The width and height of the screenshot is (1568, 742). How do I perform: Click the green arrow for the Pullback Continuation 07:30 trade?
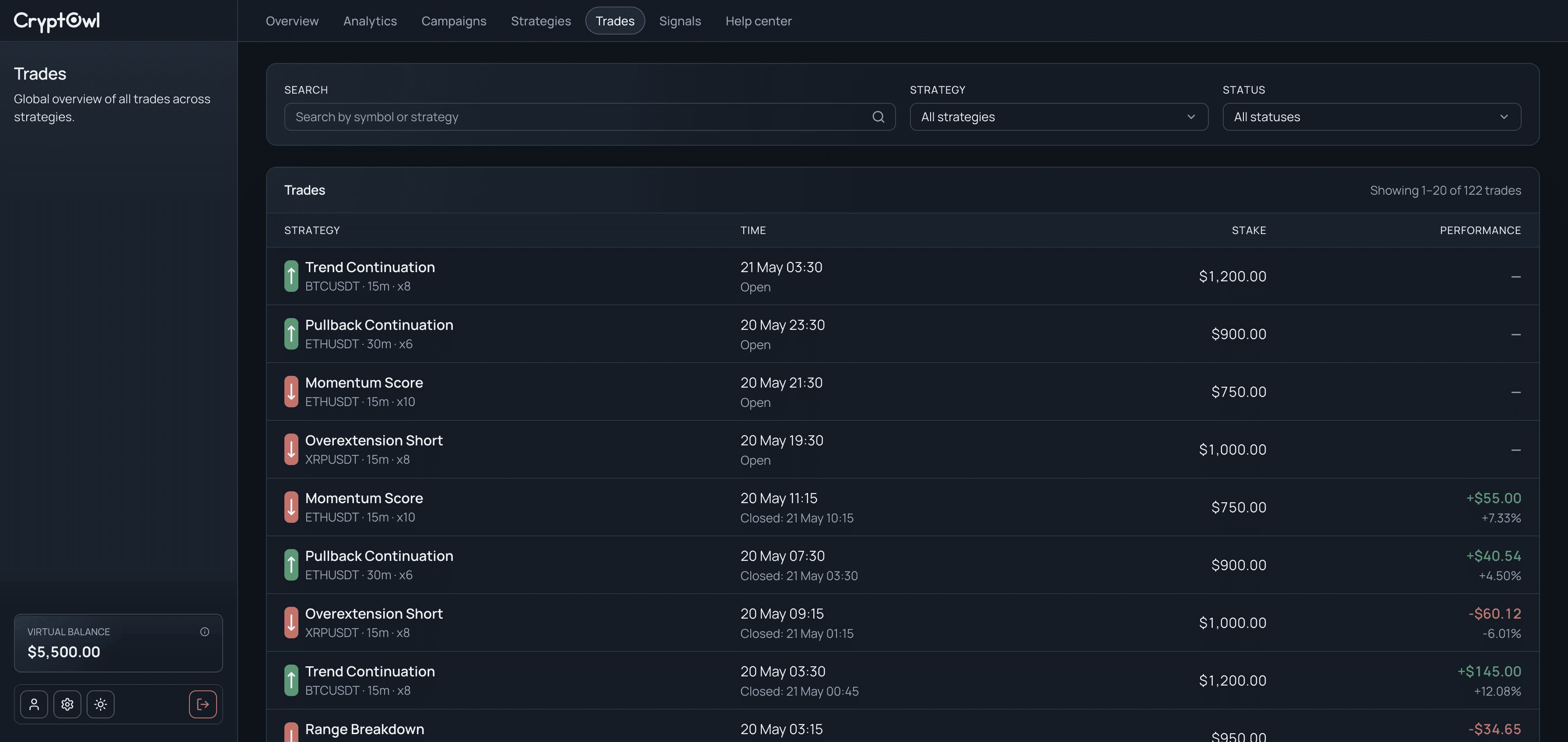(x=291, y=566)
